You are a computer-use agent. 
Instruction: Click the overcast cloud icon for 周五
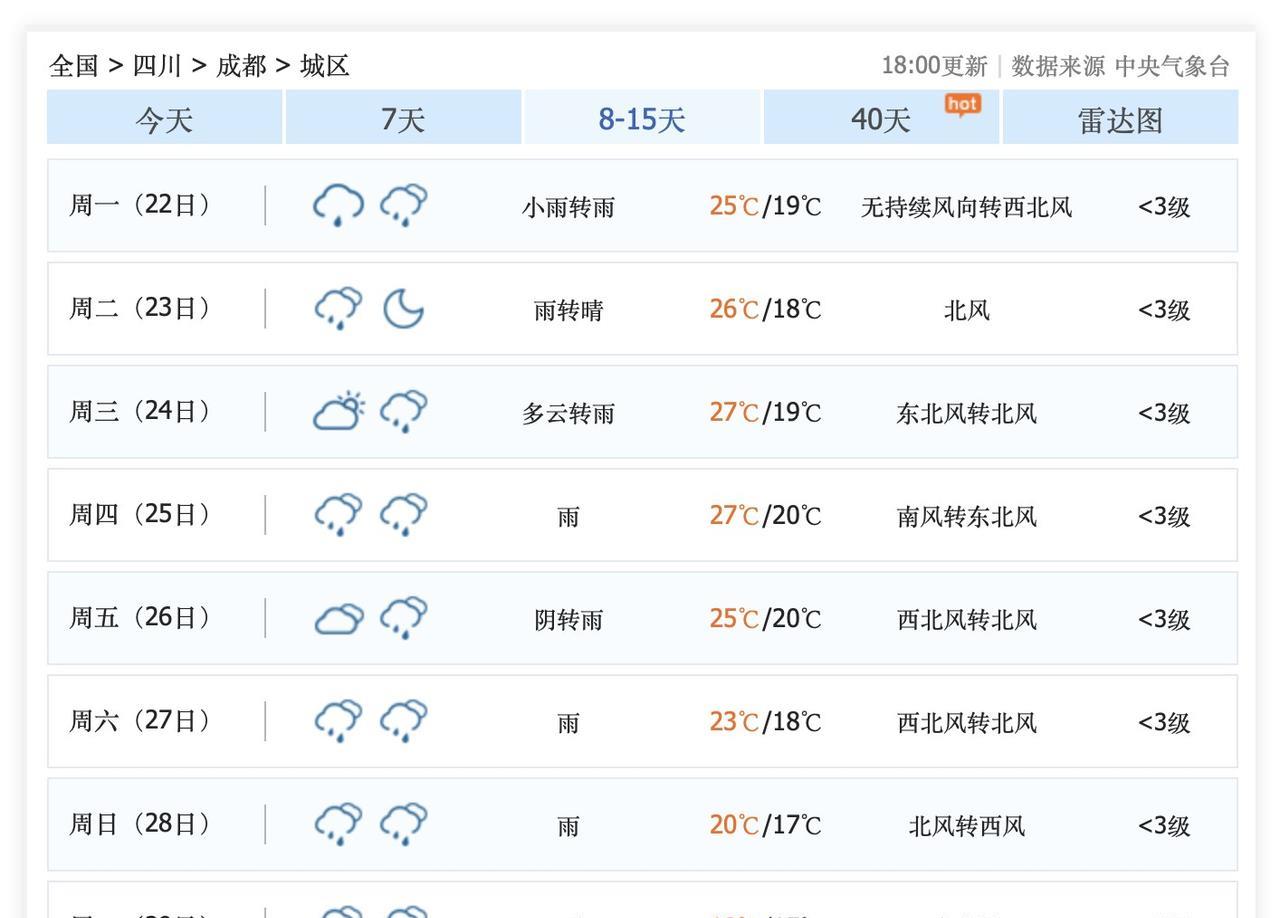(339, 619)
